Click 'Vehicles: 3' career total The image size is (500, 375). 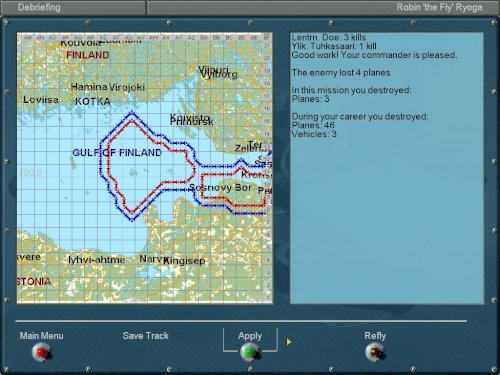314,134
